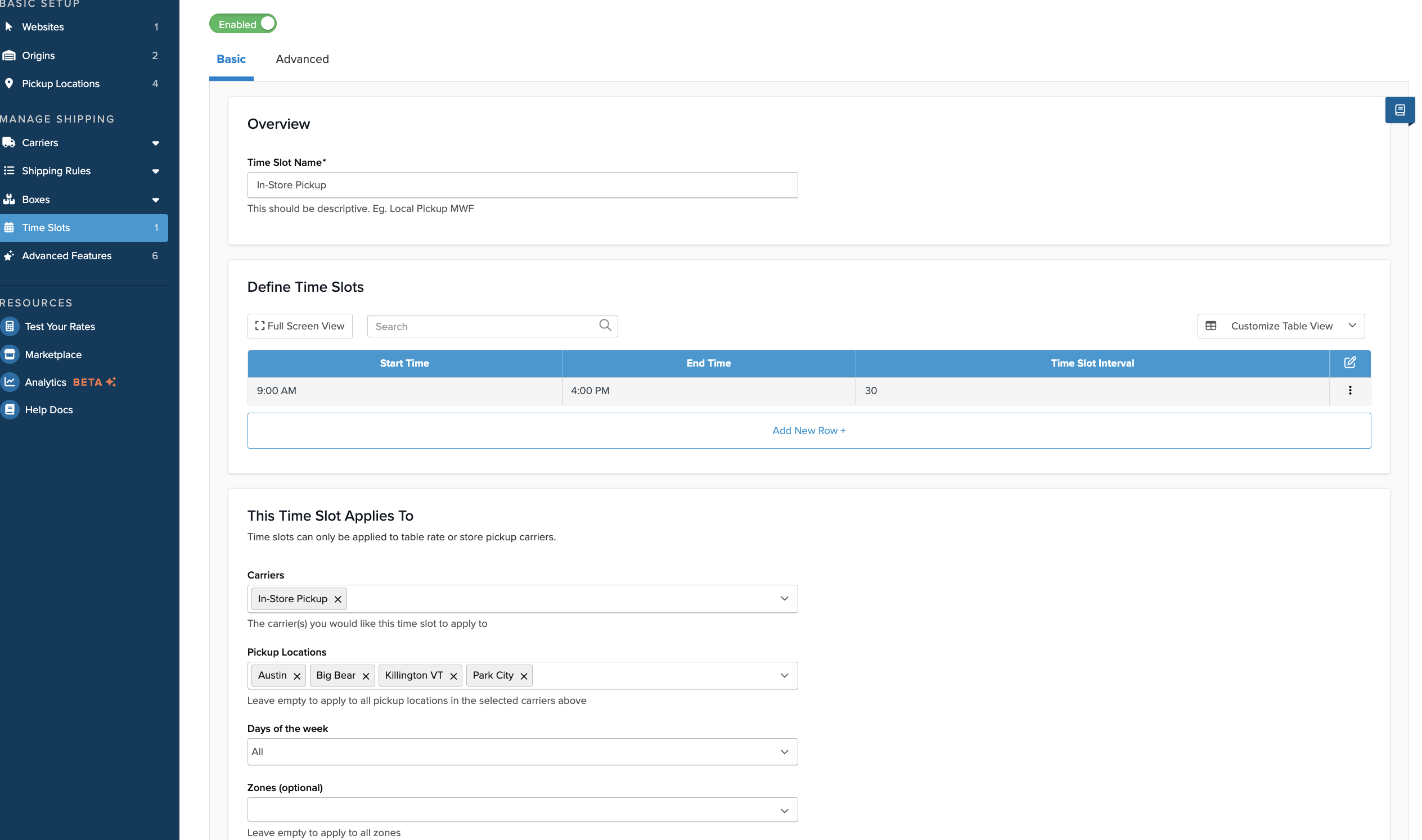Screen dimensions: 1422x840
Task: Open the Days of the week dropdown
Action: coord(521,752)
